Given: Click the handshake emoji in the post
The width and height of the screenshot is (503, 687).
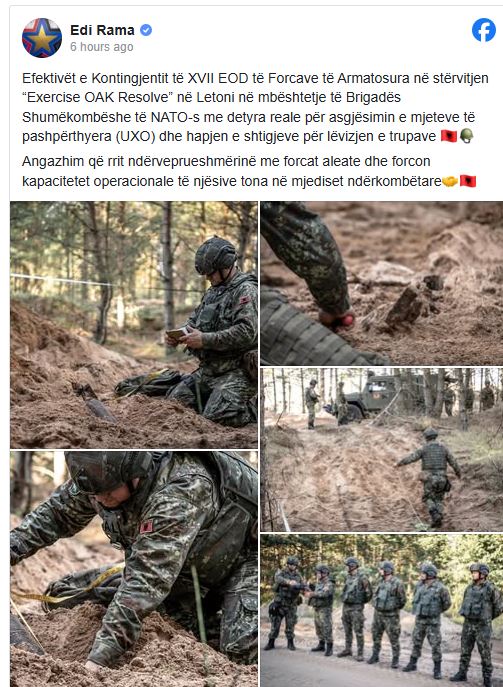Looking at the screenshot, I should (x=449, y=181).
